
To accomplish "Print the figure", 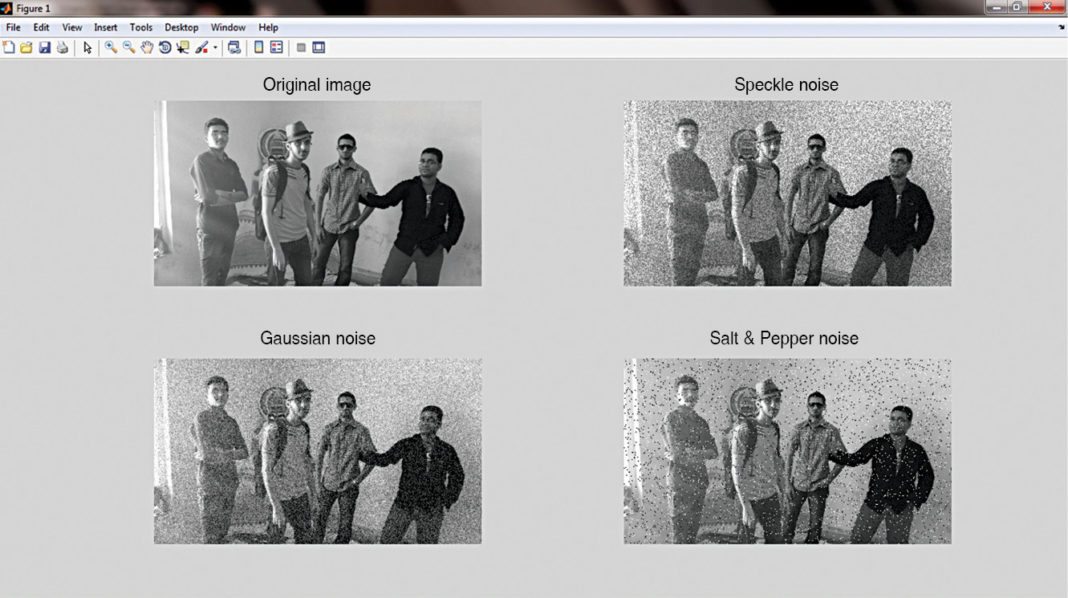I will [62, 46].
